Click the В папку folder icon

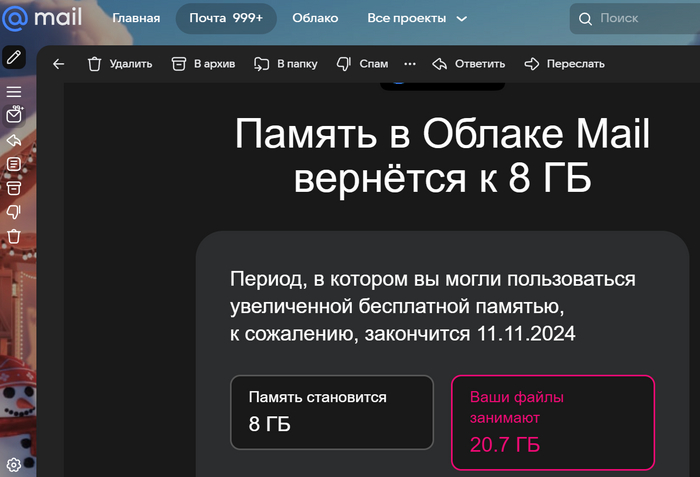tap(262, 64)
